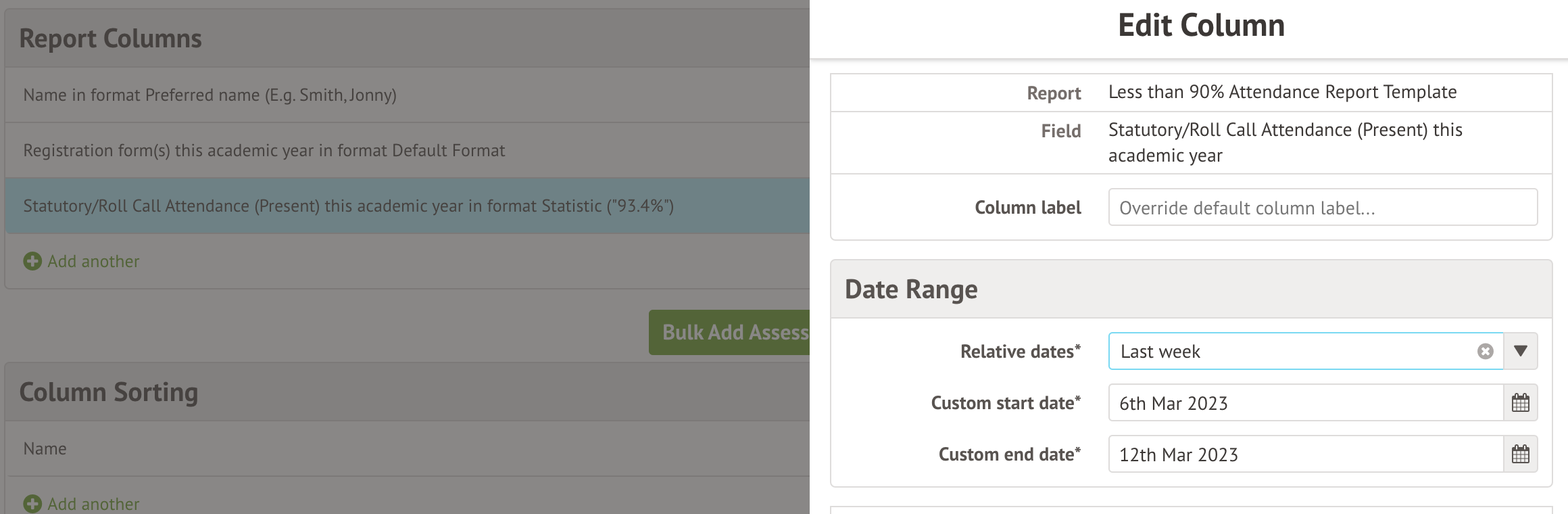Select the Registration form(s) this academic year row

(264, 150)
